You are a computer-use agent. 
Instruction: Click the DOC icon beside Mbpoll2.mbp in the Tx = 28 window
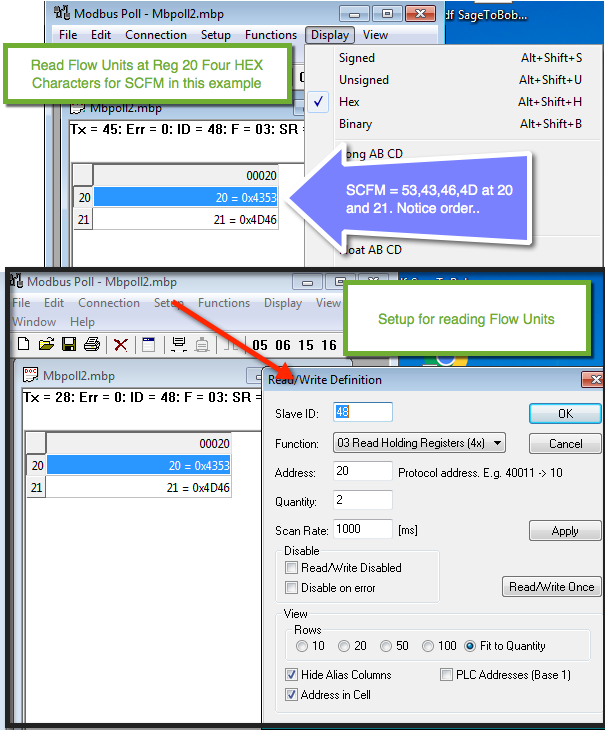(x=31, y=375)
